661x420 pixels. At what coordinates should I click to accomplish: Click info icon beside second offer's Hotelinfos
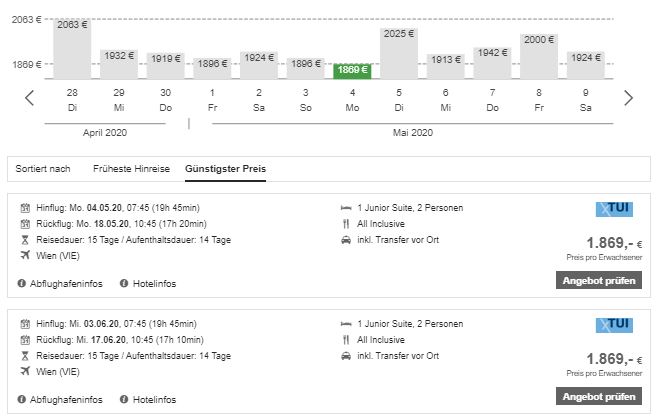[124, 399]
